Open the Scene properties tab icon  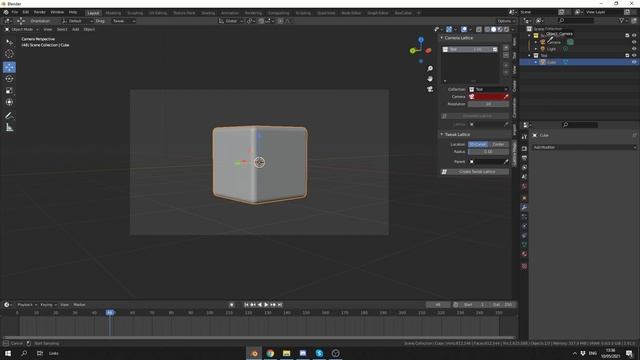point(524,177)
